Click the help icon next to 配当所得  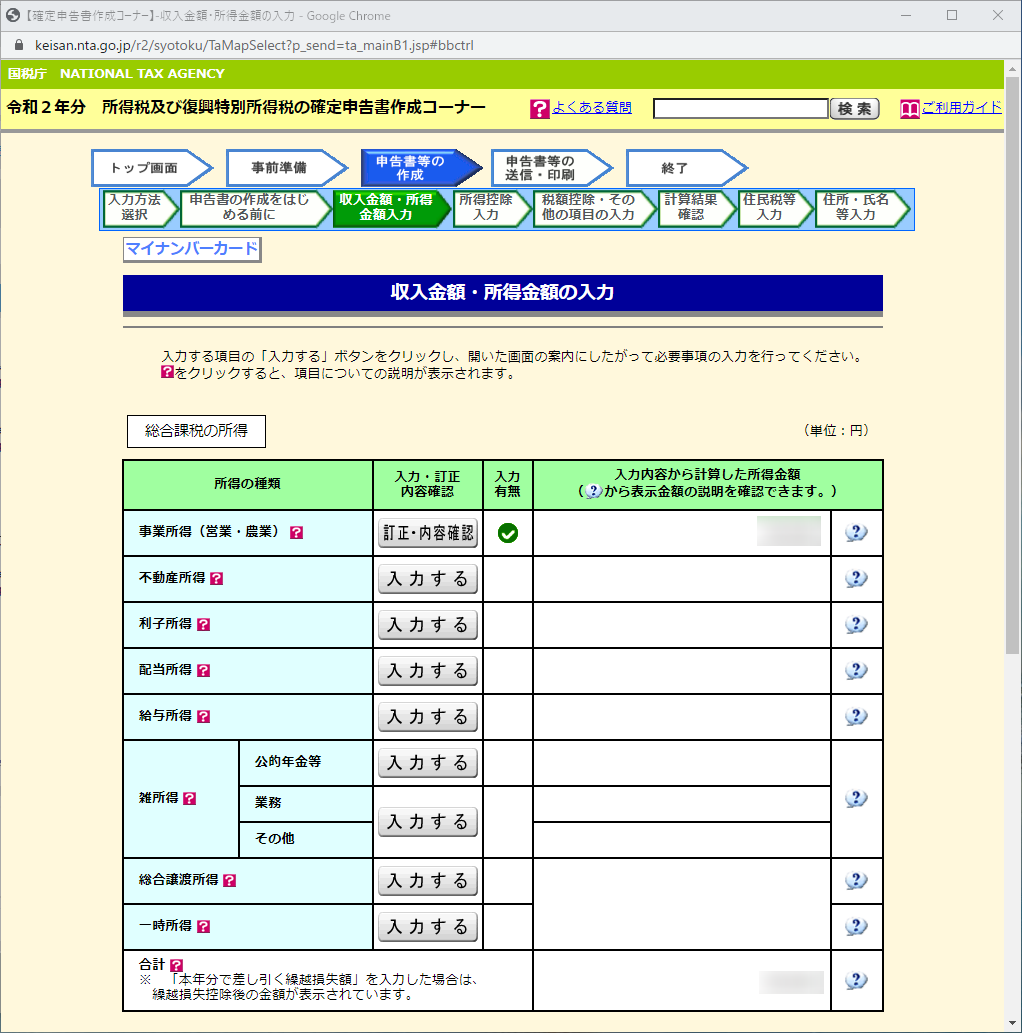204,671
